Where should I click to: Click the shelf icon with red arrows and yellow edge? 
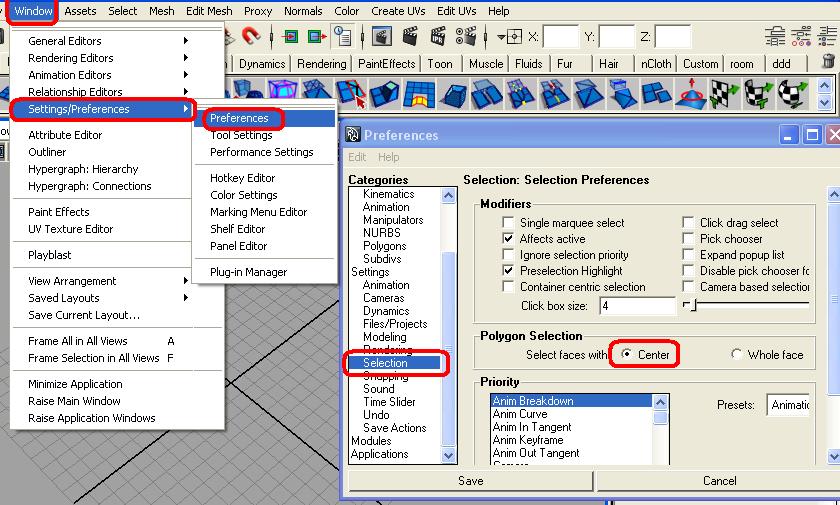(x=554, y=93)
